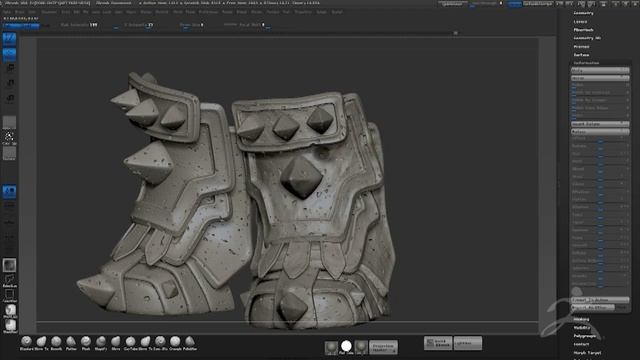The height and width of the screenshot is (360, 640).
Task: Click the top MatCap thumbnail on left shelf
Action: click(11, 311)
